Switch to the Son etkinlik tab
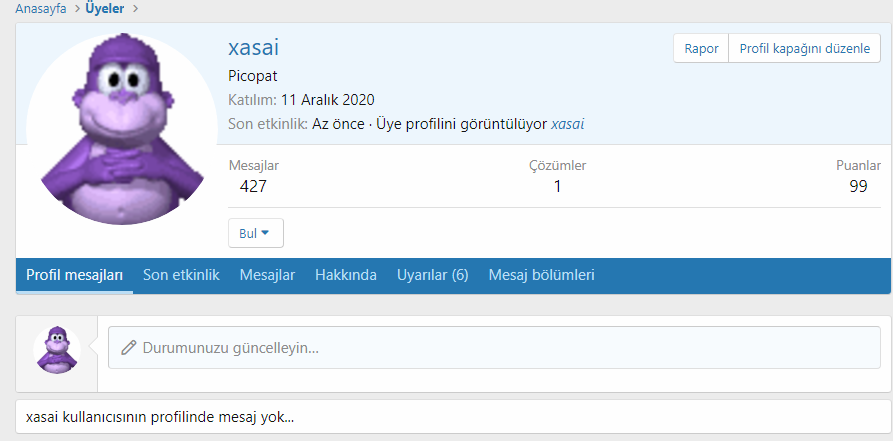893x441 pixels. pos(181,275)
